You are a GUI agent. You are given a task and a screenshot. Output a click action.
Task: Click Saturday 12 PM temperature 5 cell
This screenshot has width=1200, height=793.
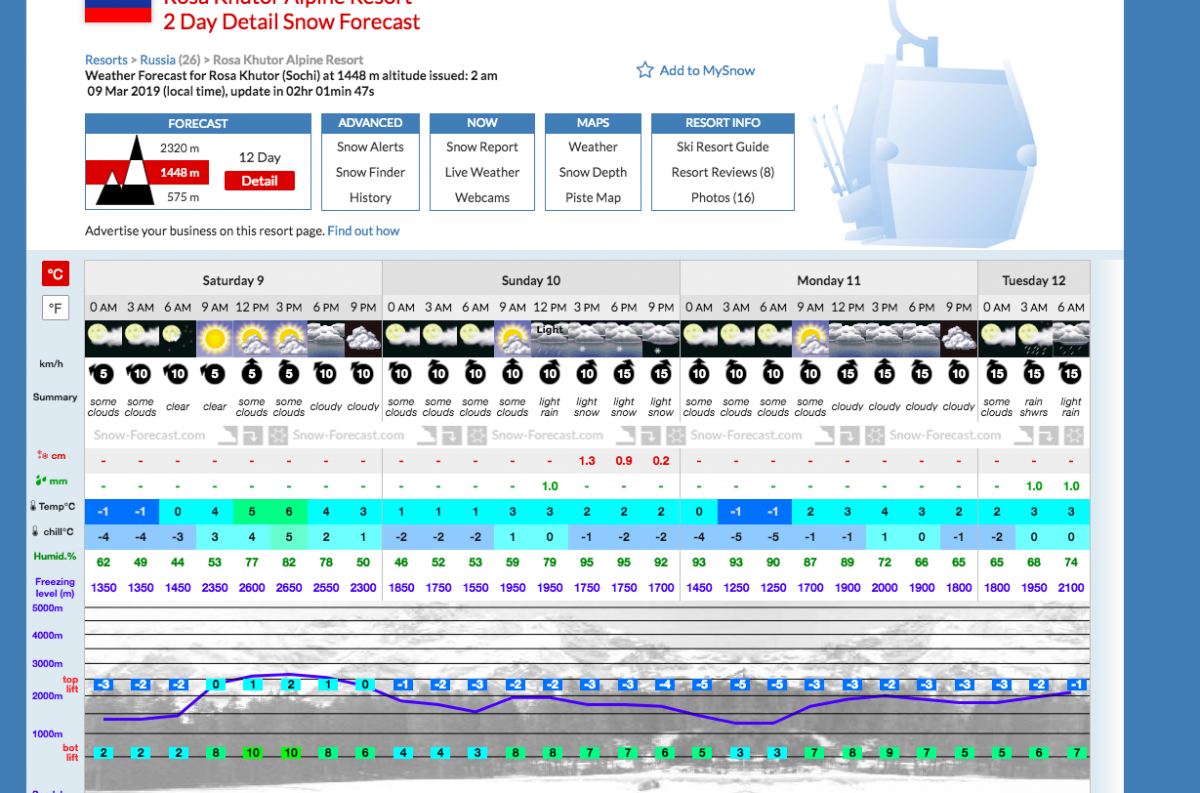coord(251,512)
